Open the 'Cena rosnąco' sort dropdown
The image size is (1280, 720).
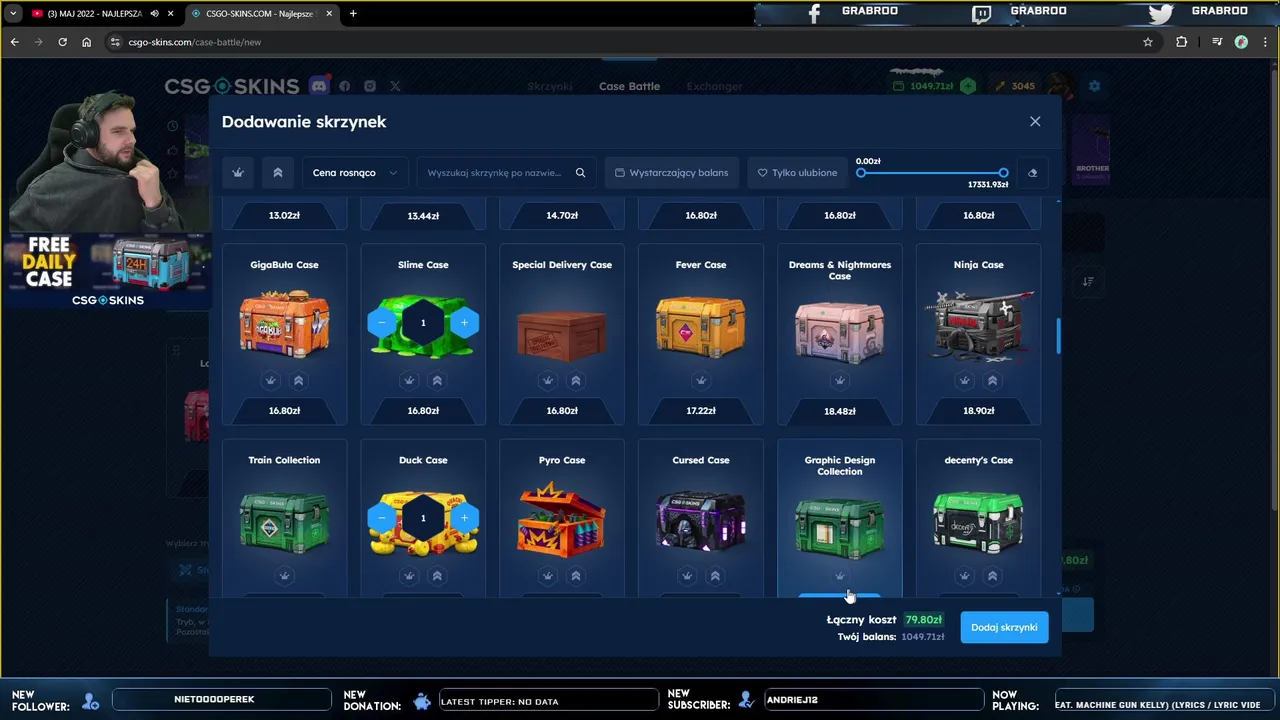[355, 173]
